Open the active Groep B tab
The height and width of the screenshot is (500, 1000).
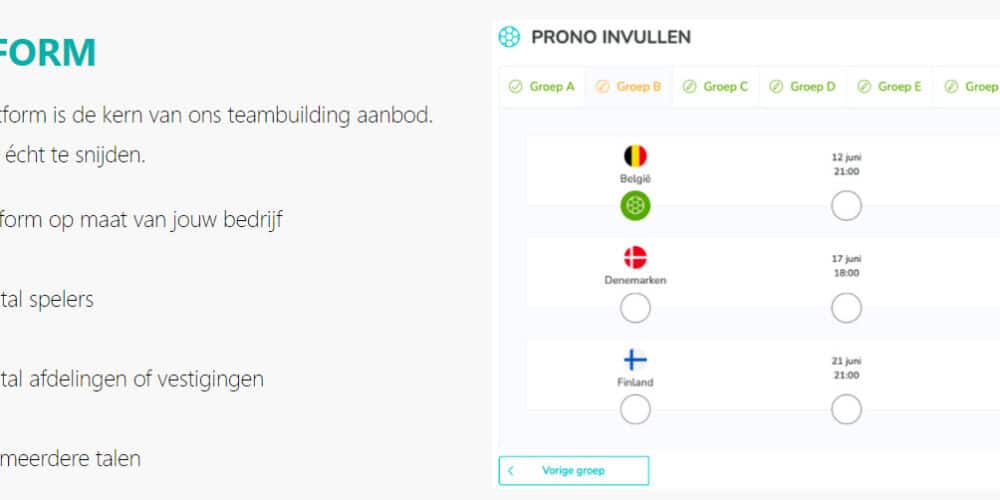[x=629, y=87]
